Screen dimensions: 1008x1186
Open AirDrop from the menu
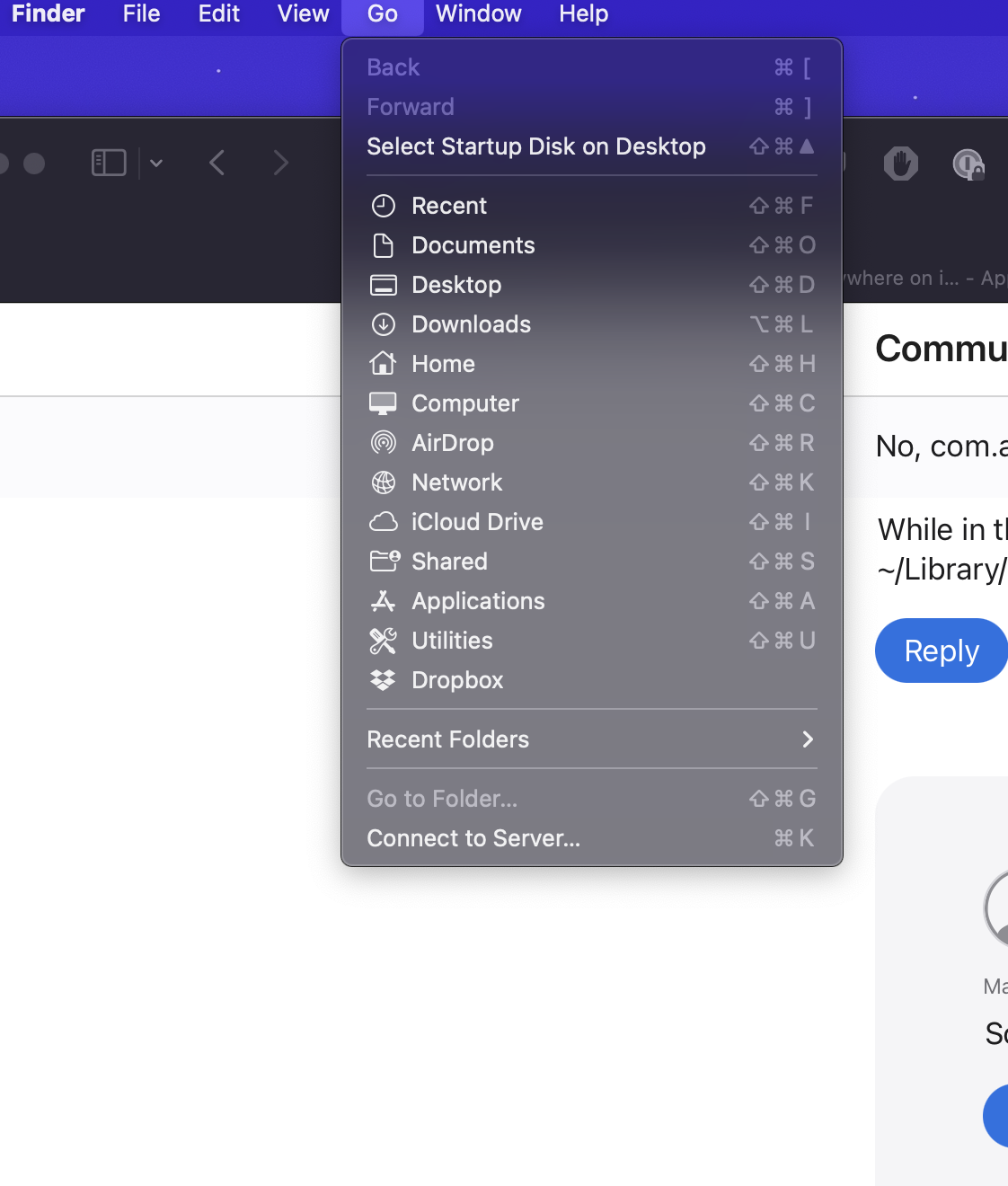(x=591, y=443)
